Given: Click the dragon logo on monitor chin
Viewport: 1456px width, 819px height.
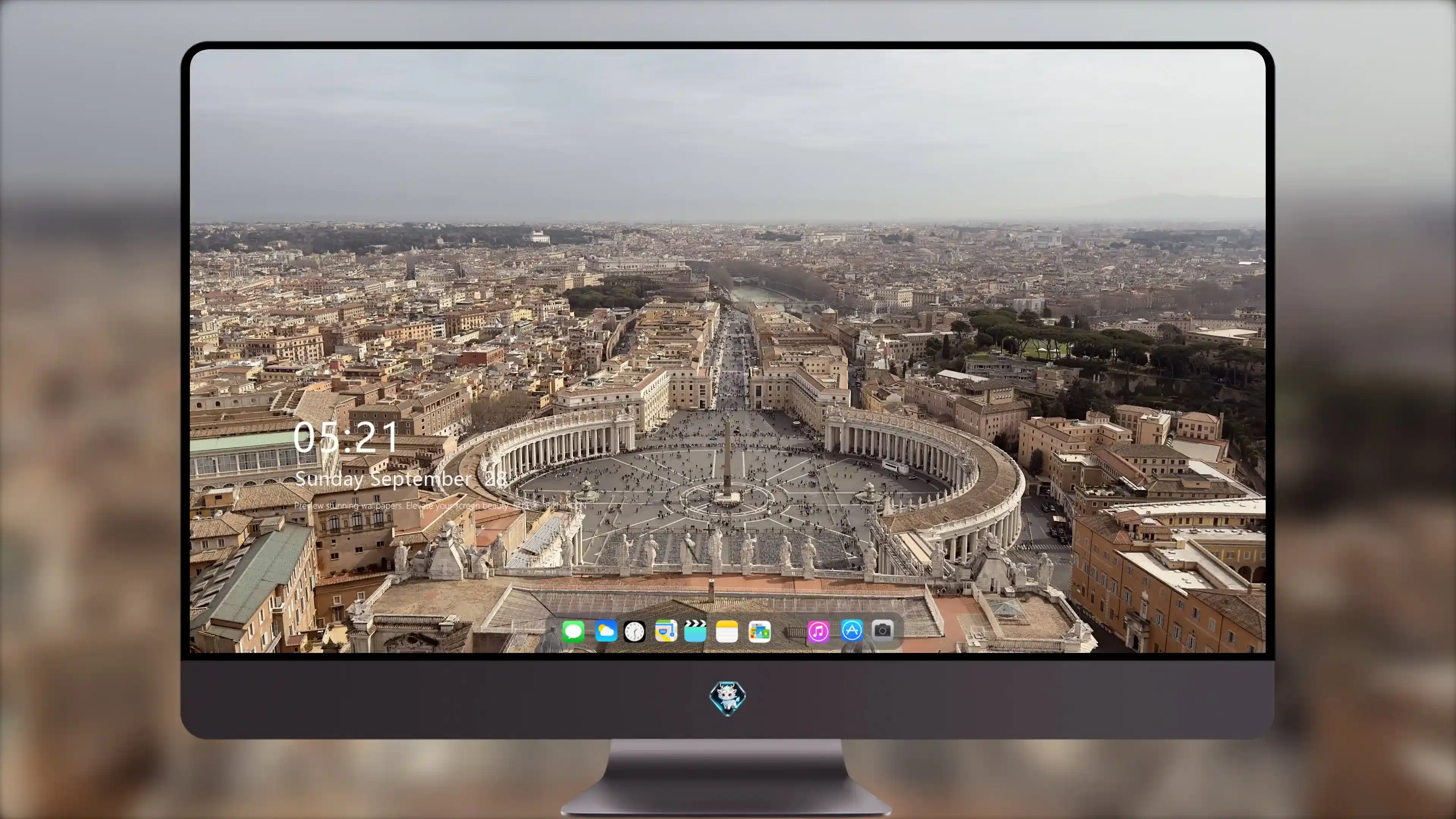Looking at the screenshot, I should [728, 698].
